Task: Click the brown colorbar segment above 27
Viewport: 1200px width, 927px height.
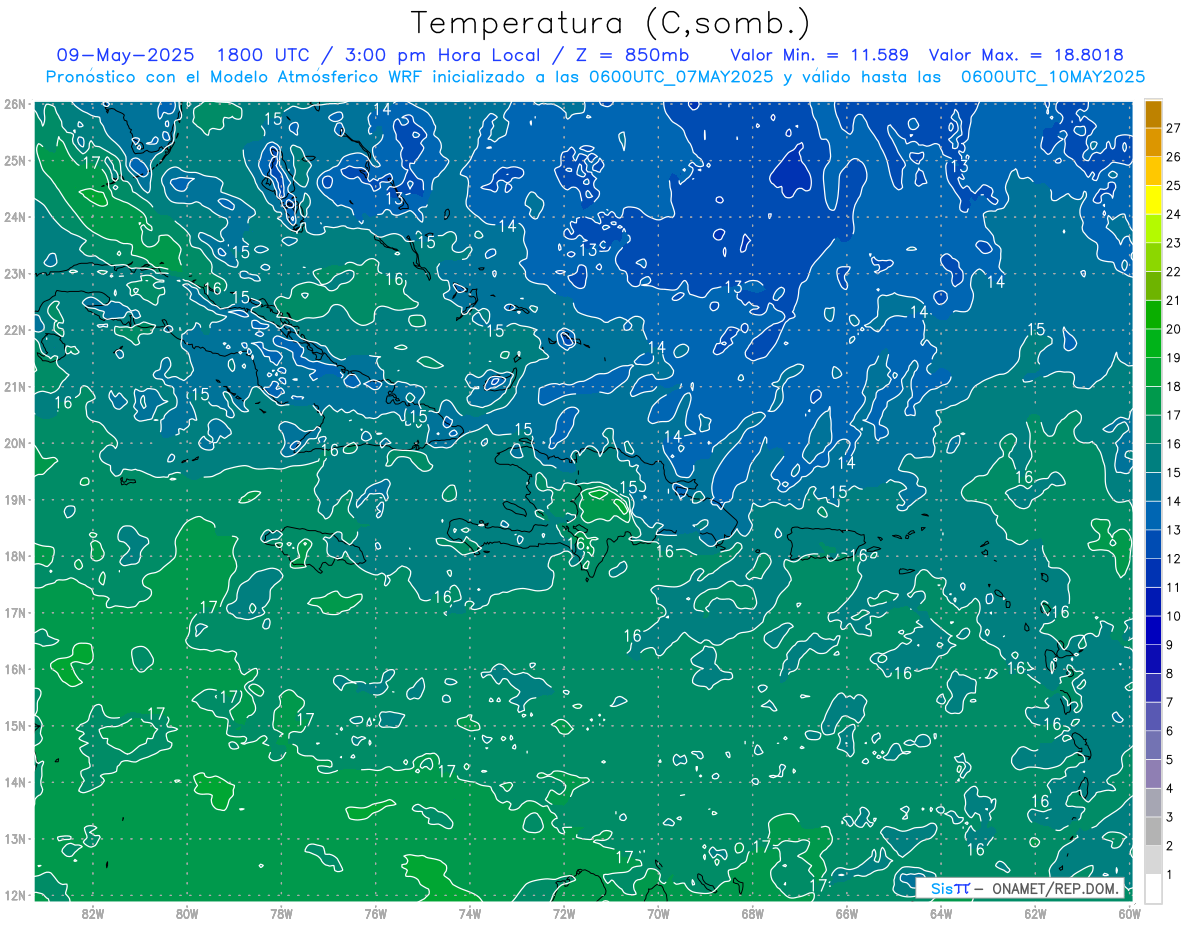Action: pos(1154,114)
